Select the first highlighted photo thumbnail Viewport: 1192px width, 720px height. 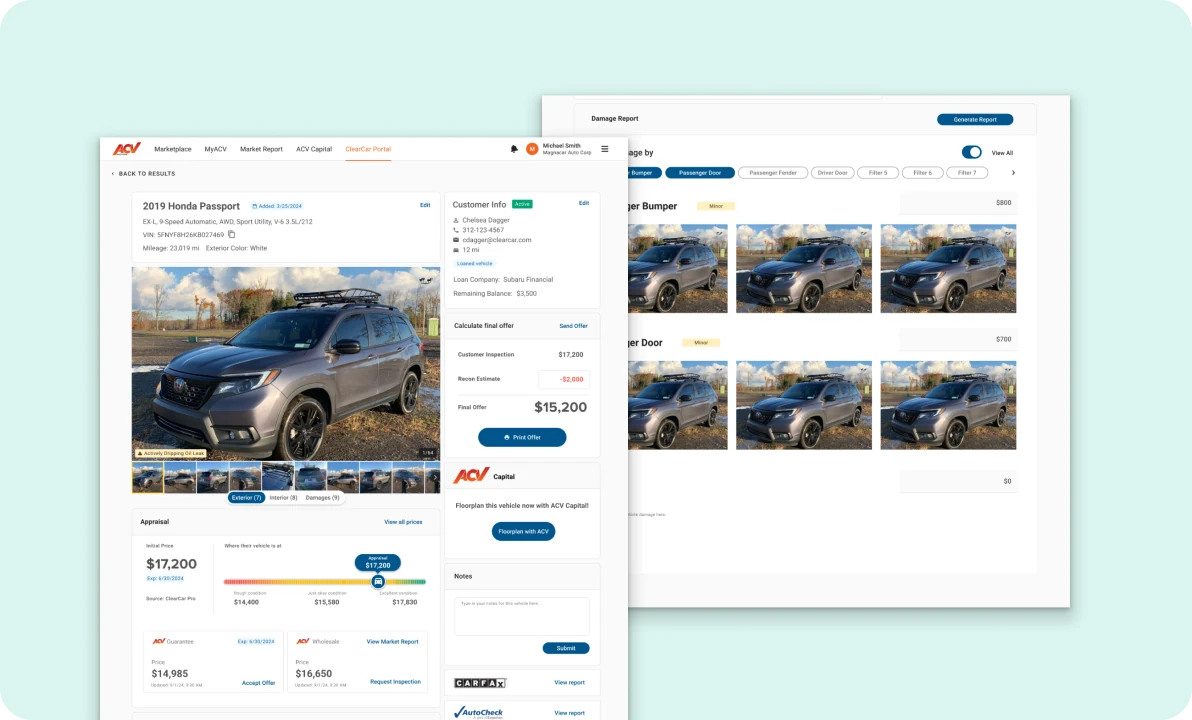pyautogui.click(x=147, y=477)
